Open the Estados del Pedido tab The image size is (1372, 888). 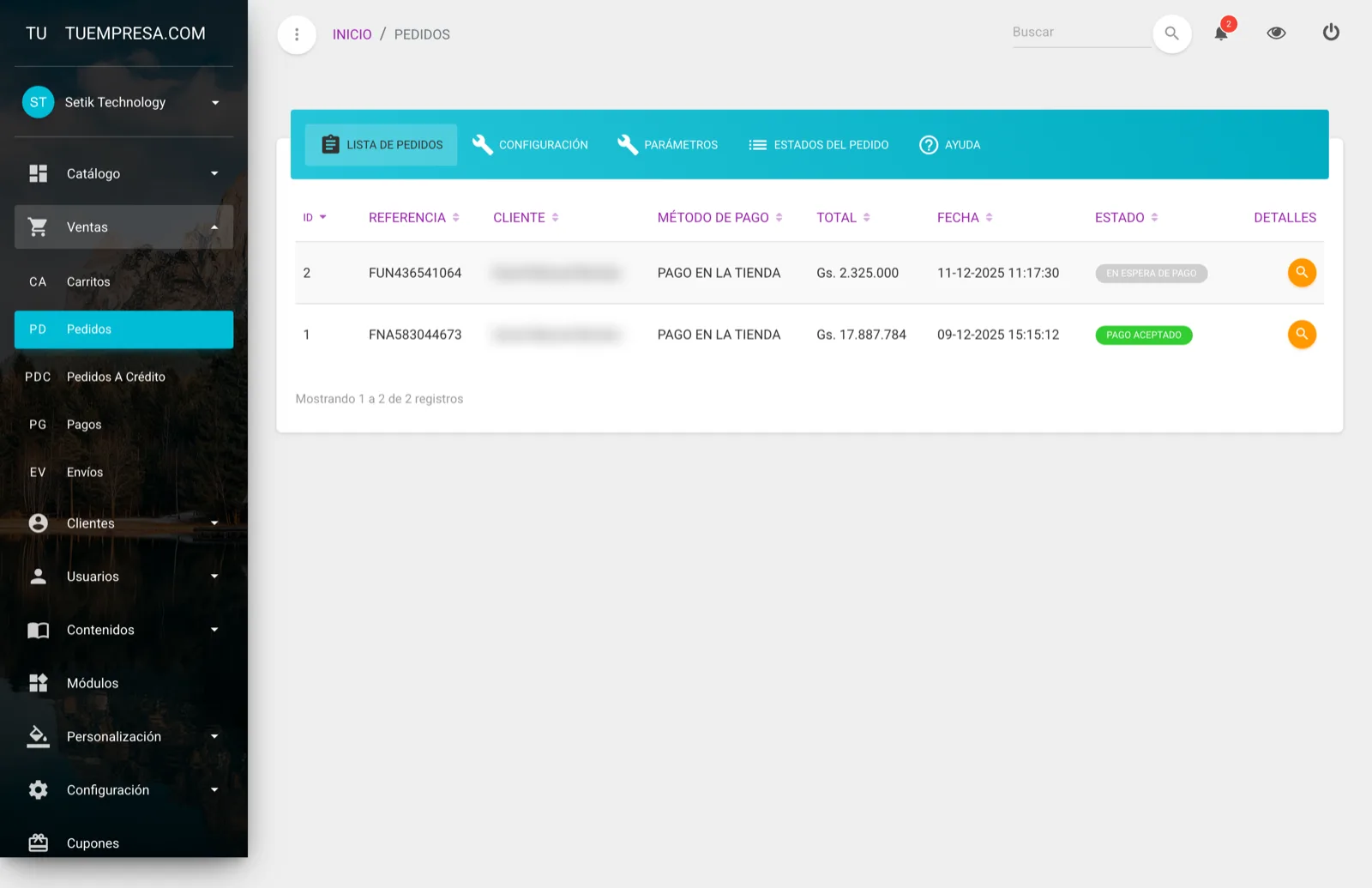click(x=818, y=145)
